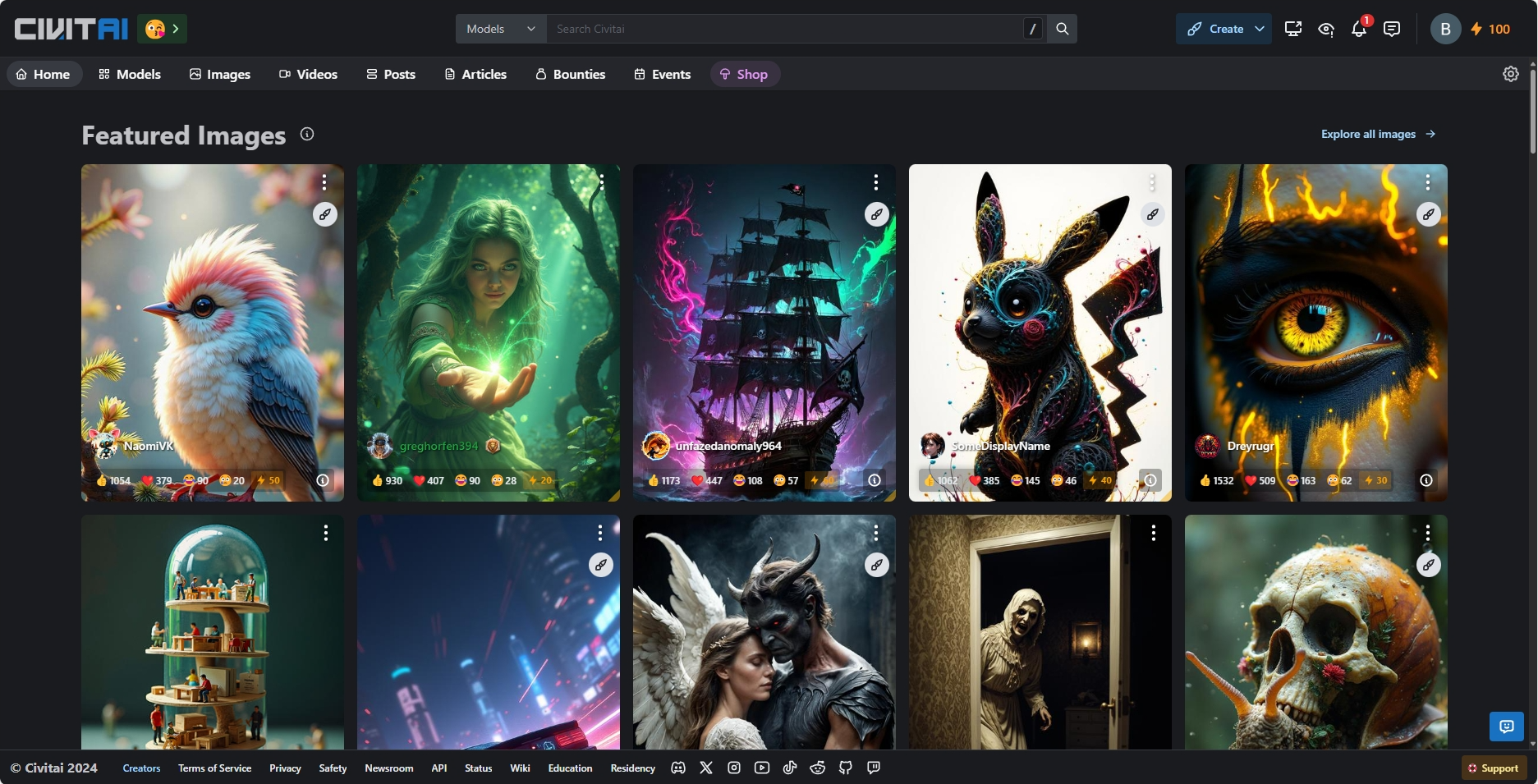
Task: Heart the bird image showing 379
Action: pyautogui.click(x=157, y=480)
